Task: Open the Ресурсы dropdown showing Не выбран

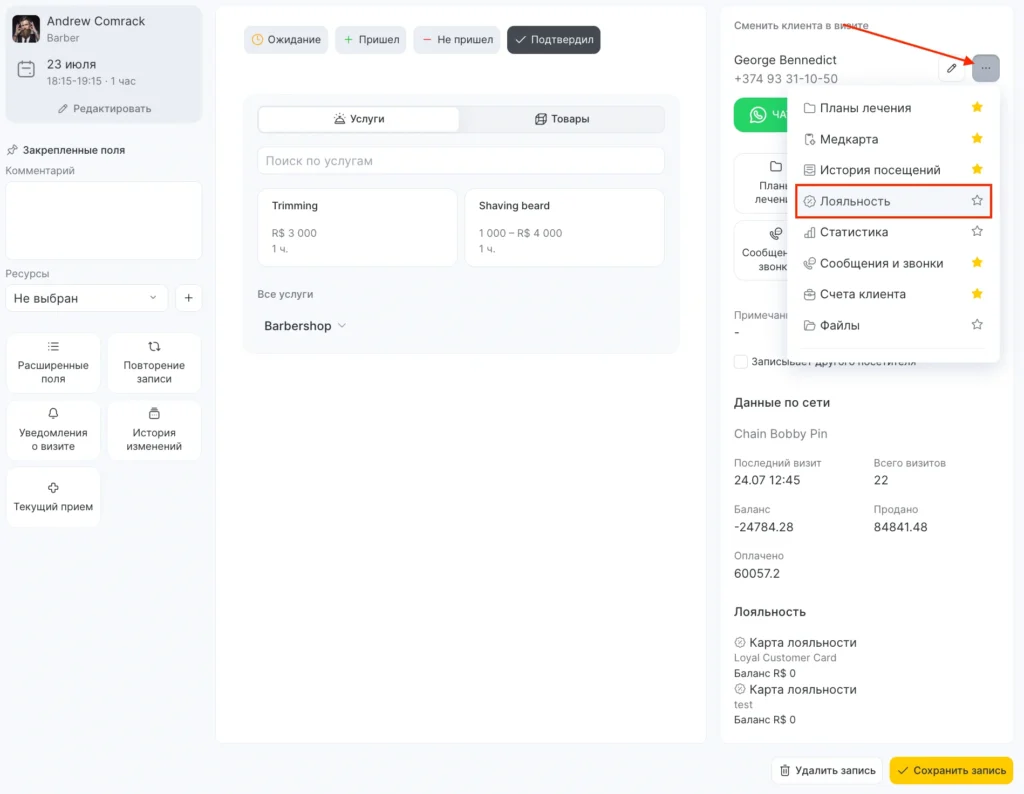Action: 86,298
